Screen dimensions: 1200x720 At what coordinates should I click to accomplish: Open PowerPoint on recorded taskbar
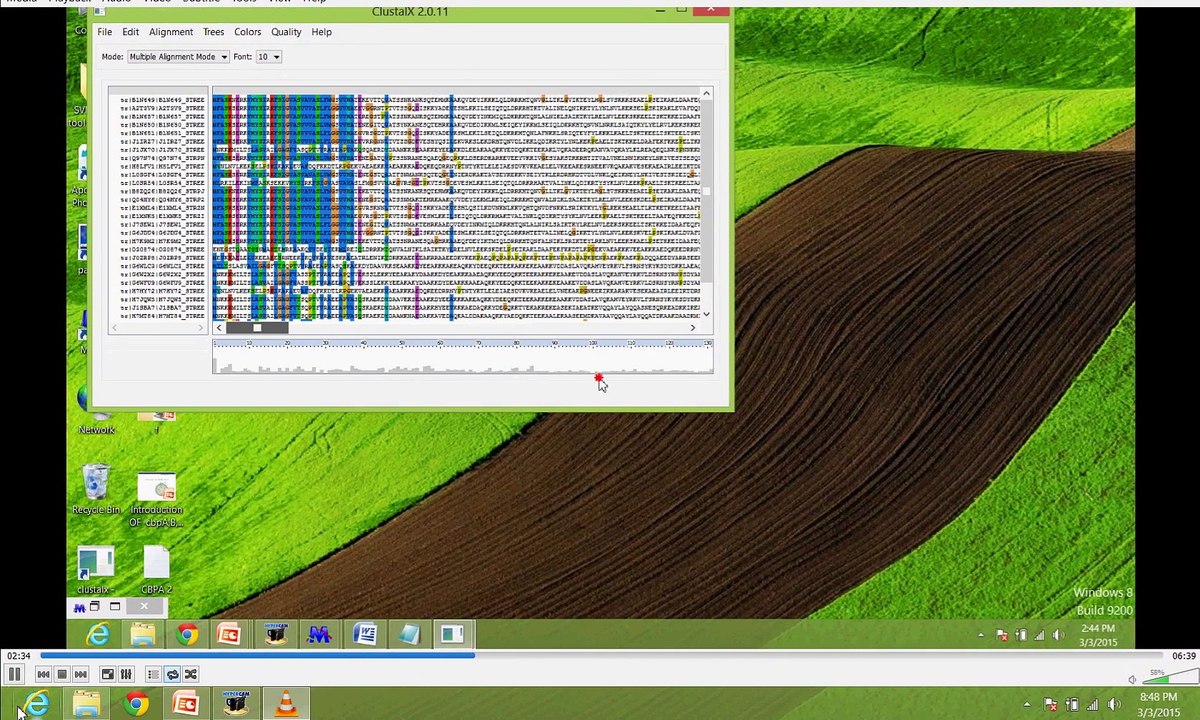(x=230, y=634)
